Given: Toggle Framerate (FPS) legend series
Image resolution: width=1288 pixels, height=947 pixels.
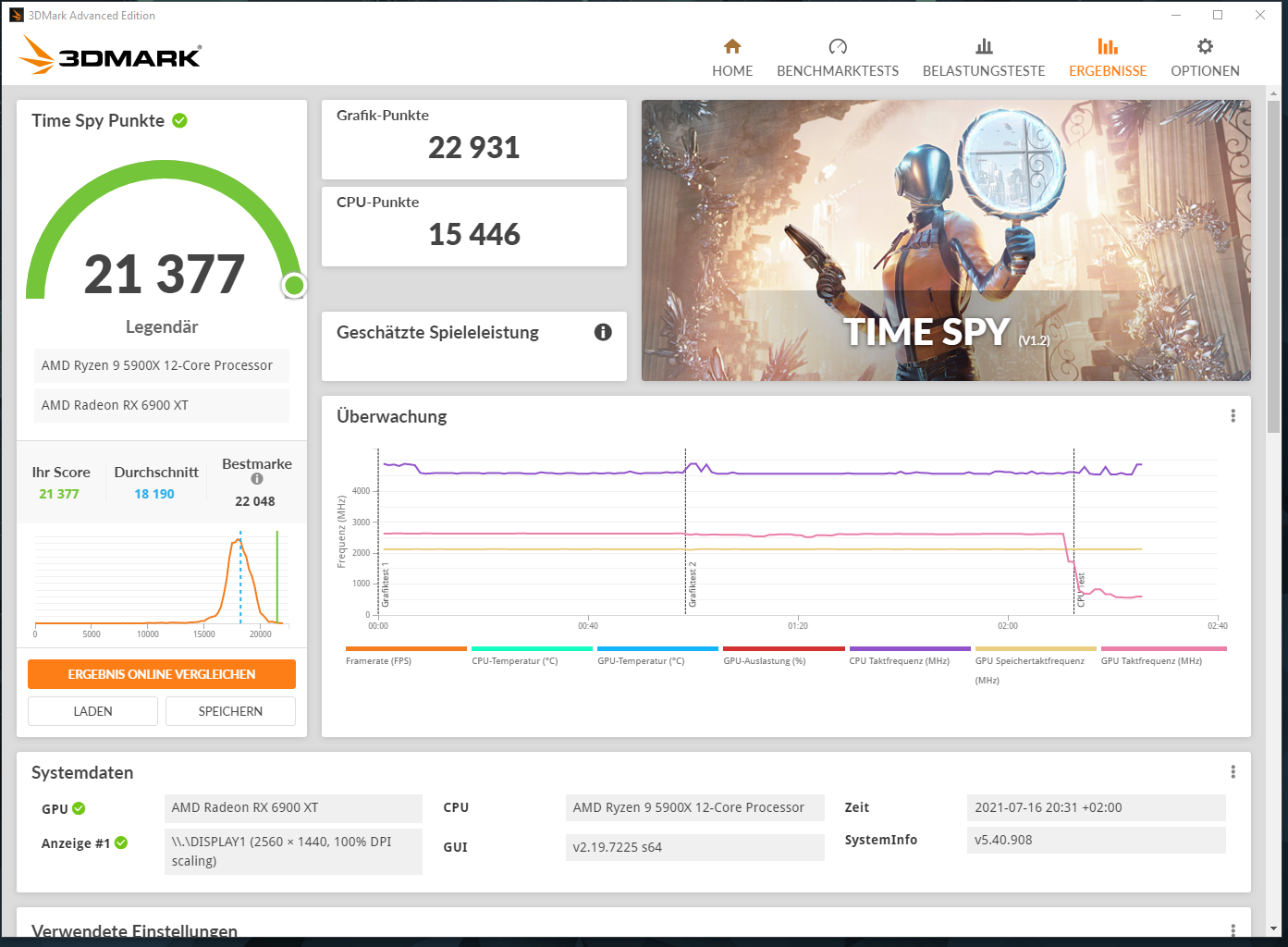Looking at the screenshot, I should [x=406, y=656].
